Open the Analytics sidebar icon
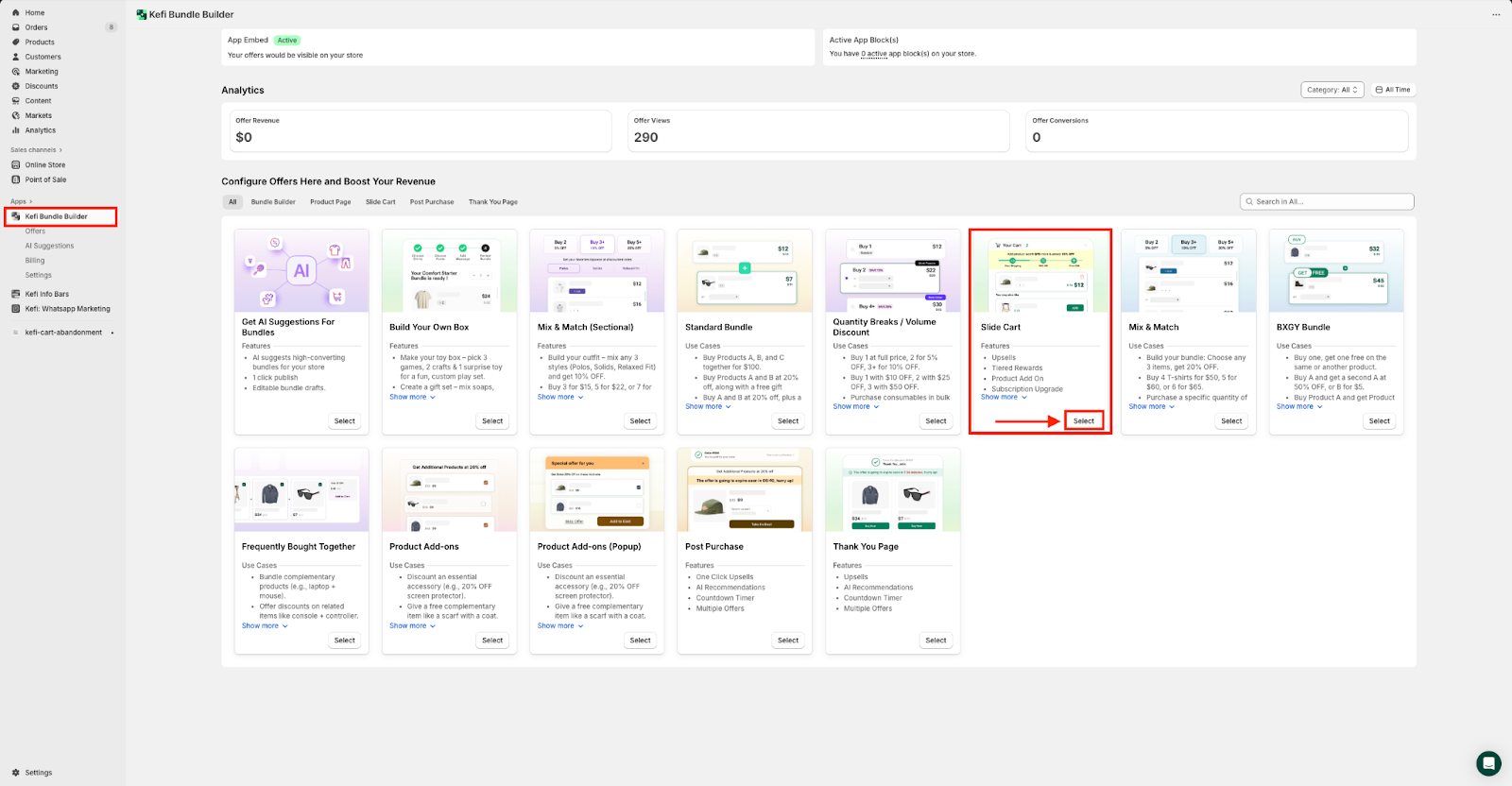Screen dimensions: 1512x786 click(x=16, y=130)
